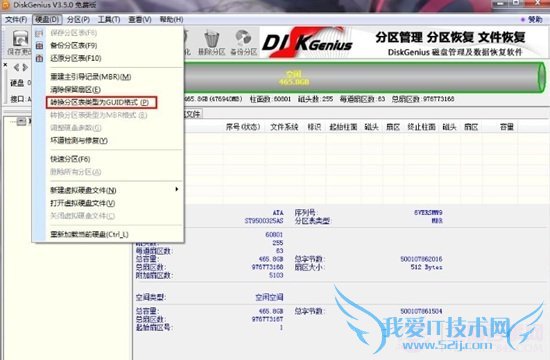Click total bytes value 500107862016

[421, 259]
